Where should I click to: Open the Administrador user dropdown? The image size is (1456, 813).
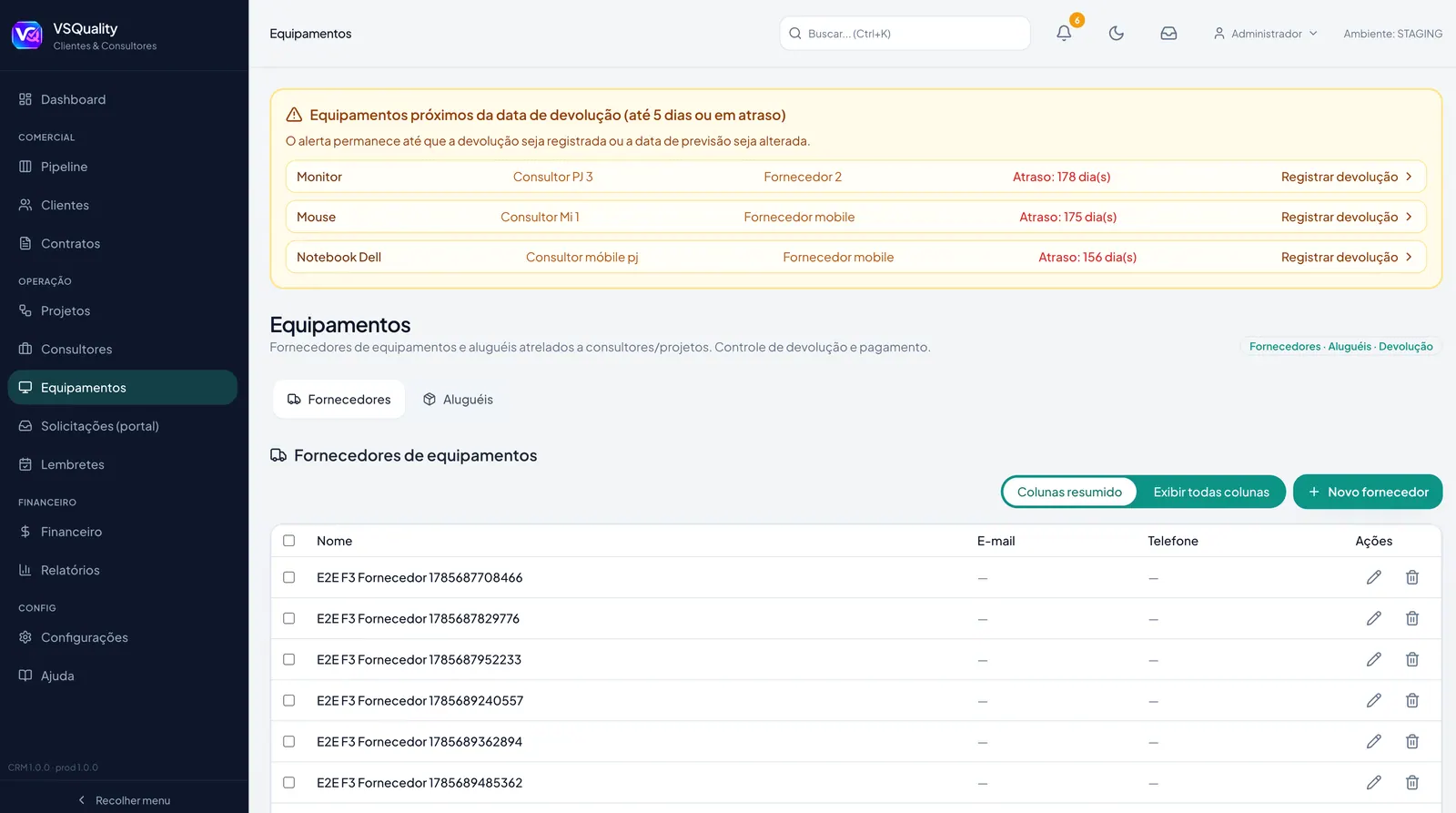coord(1265,34)
